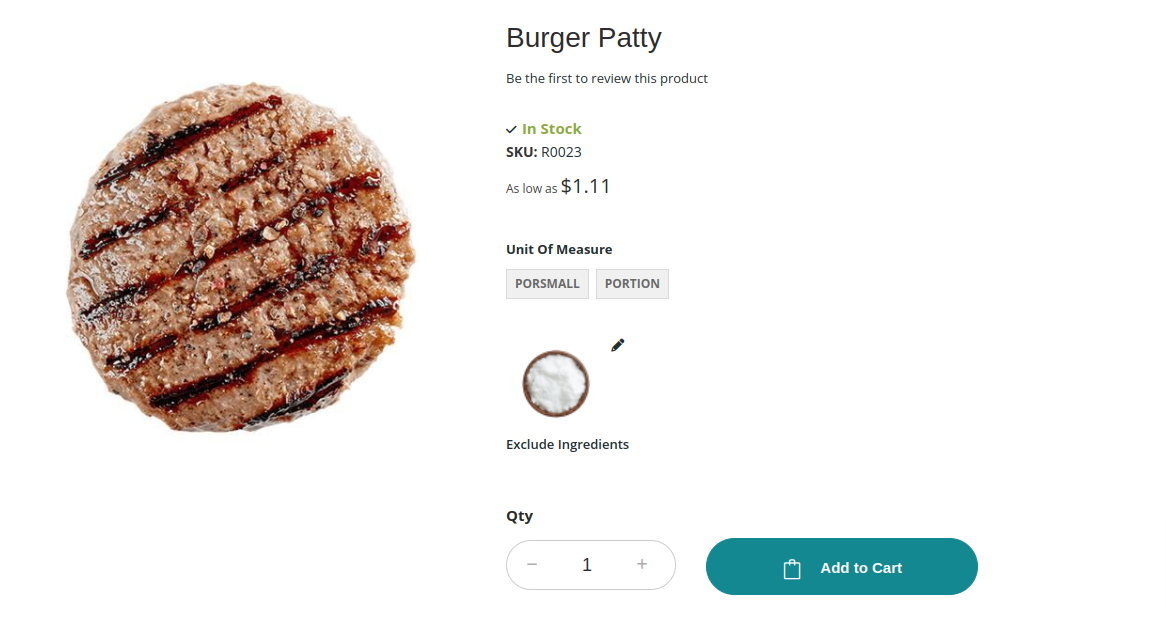This screenshot has height=627, width=1166.
Task: Decrease quantity with the minus button
Action: (x=532, y=565)
